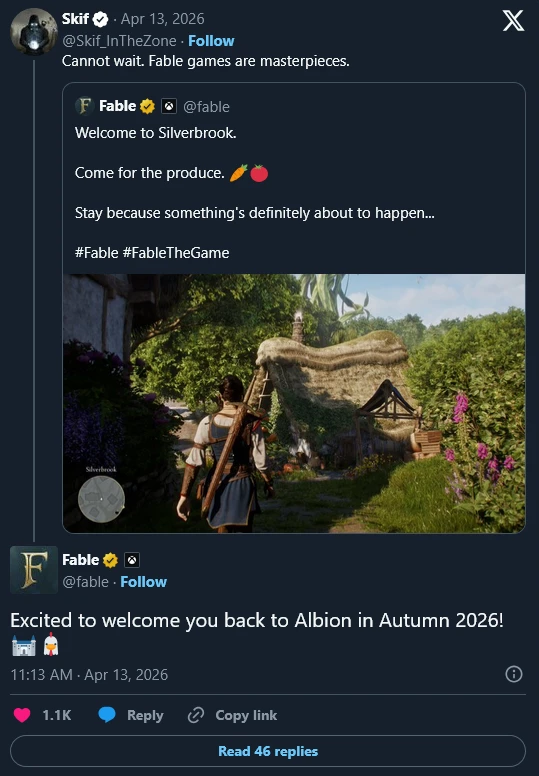Open the Silverbrook gameplay screenshot
This screenshot has height=776, width=539.
(294, 403)
